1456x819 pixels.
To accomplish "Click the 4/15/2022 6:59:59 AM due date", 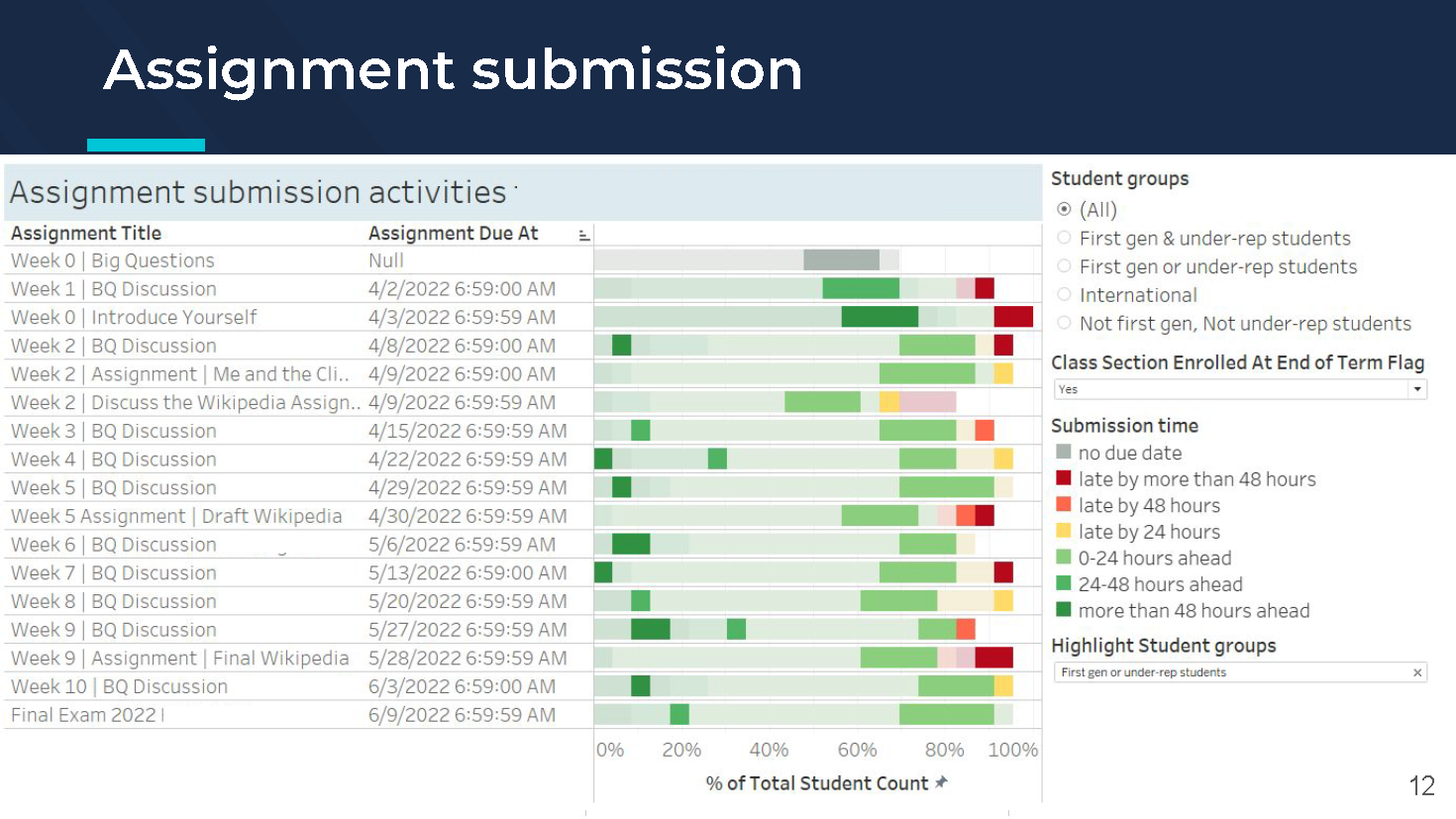I will [x=468, y=431].
